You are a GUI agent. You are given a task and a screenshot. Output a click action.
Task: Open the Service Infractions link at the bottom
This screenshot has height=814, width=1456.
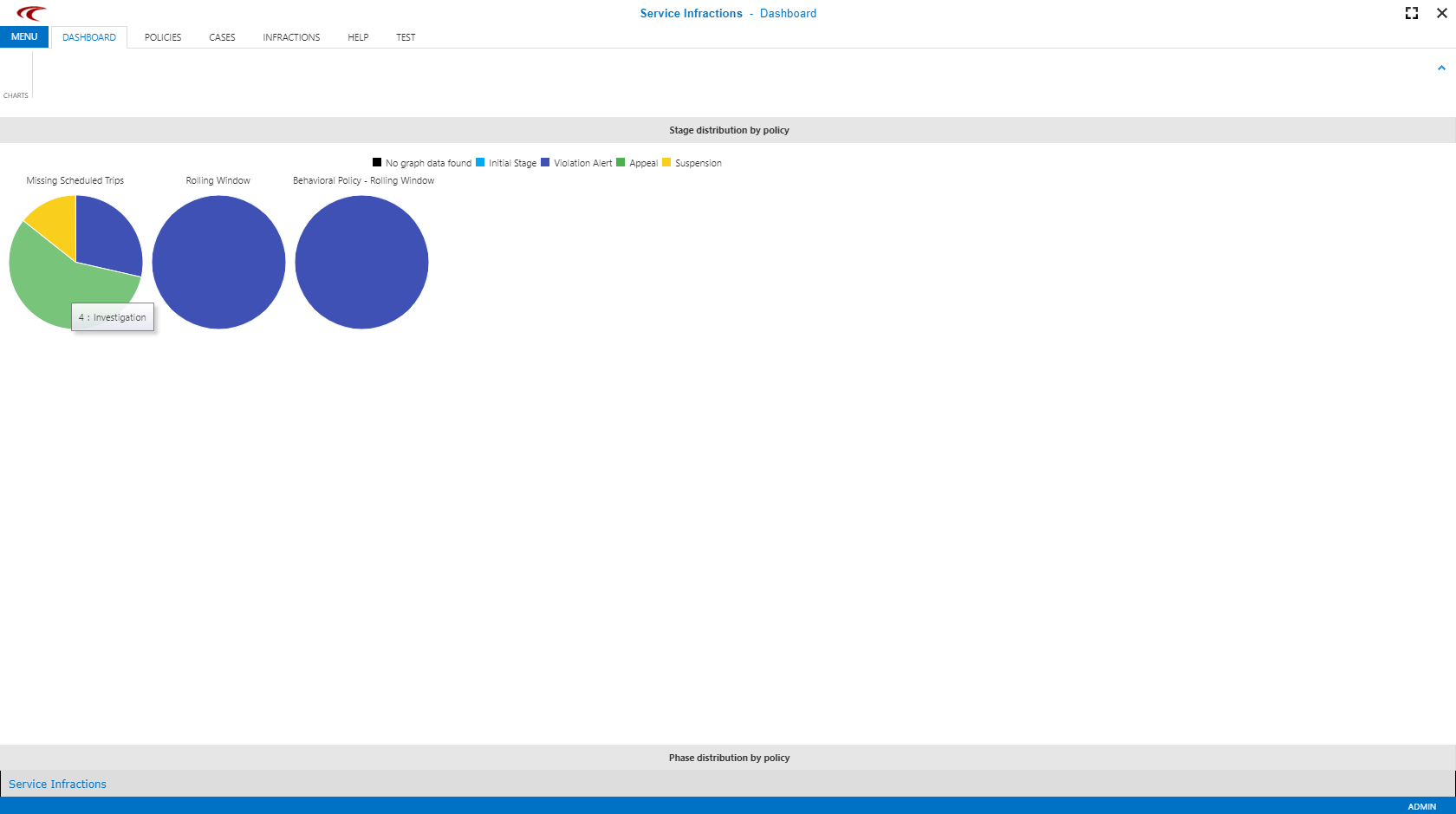tap(57, 784)
